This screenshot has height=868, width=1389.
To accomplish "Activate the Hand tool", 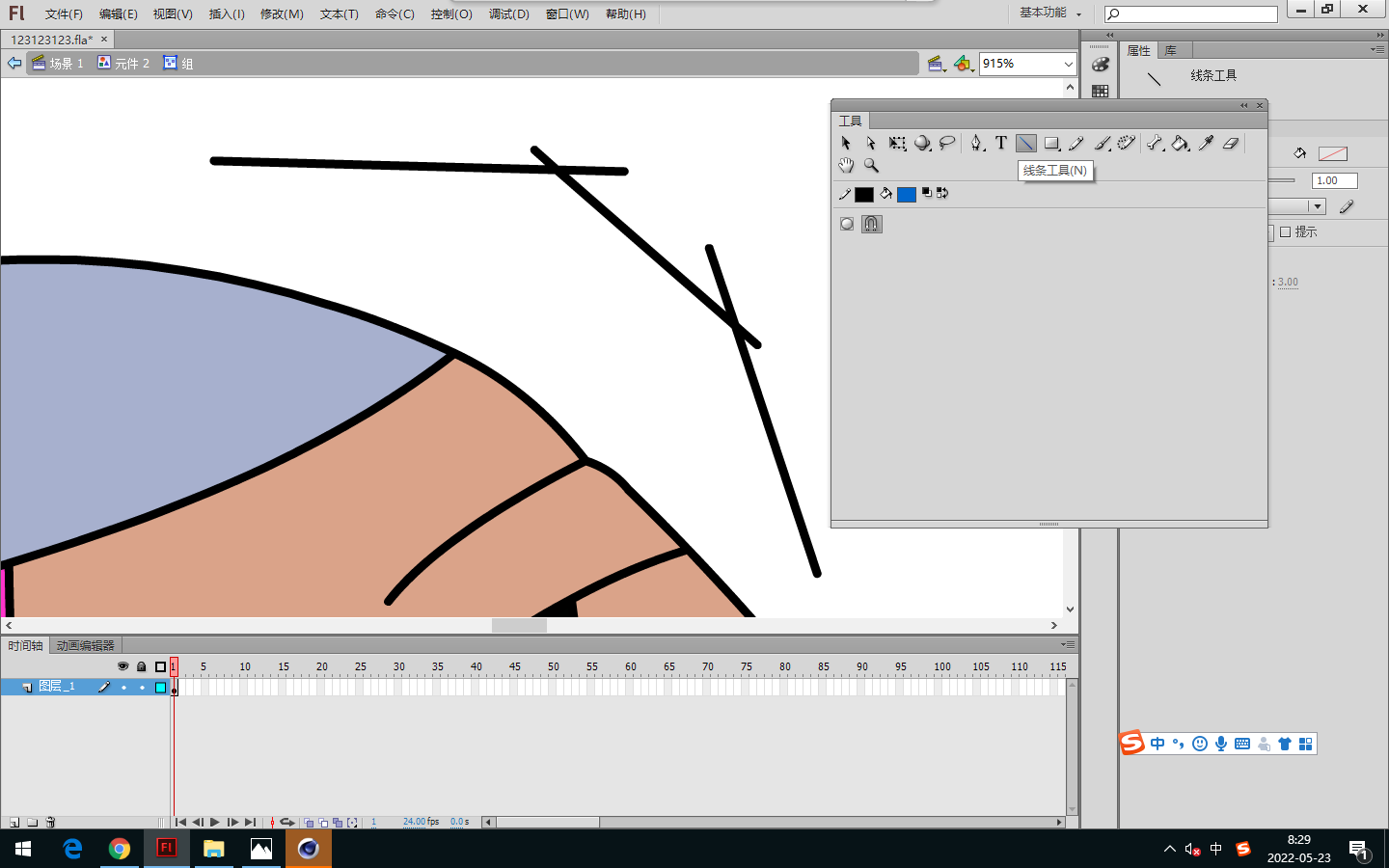I will point(846,166).
